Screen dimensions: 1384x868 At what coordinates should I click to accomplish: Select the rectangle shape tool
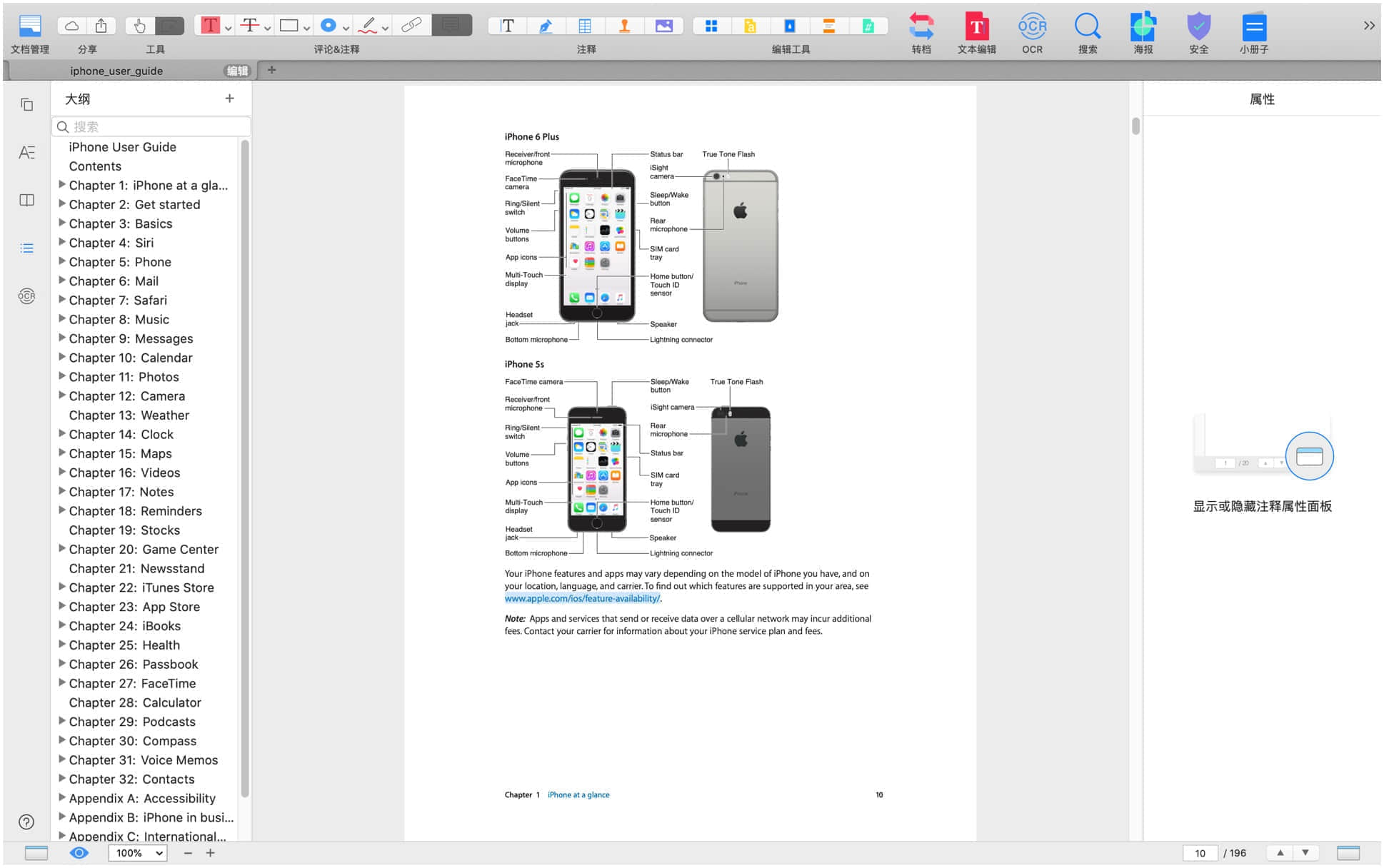(289, 26)
